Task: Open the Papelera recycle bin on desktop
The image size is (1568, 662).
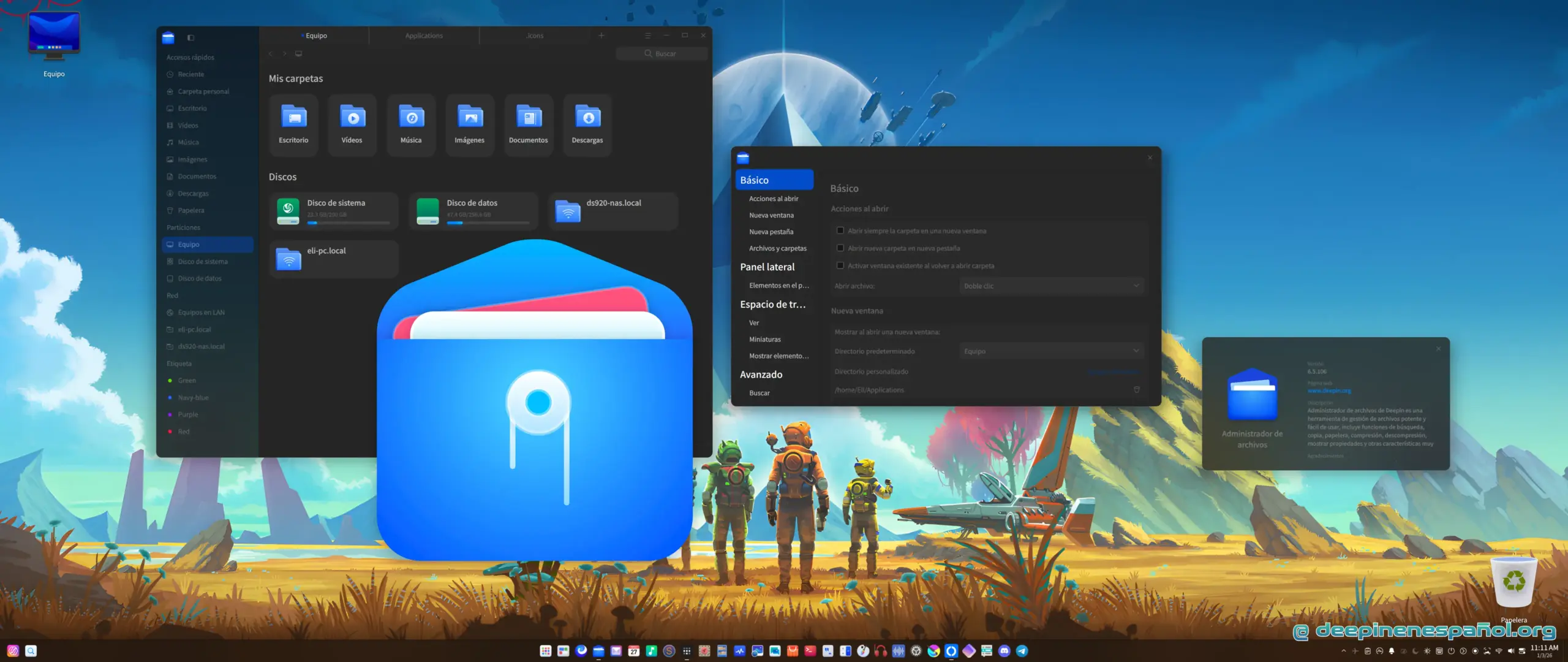Action: [1514, 590]
